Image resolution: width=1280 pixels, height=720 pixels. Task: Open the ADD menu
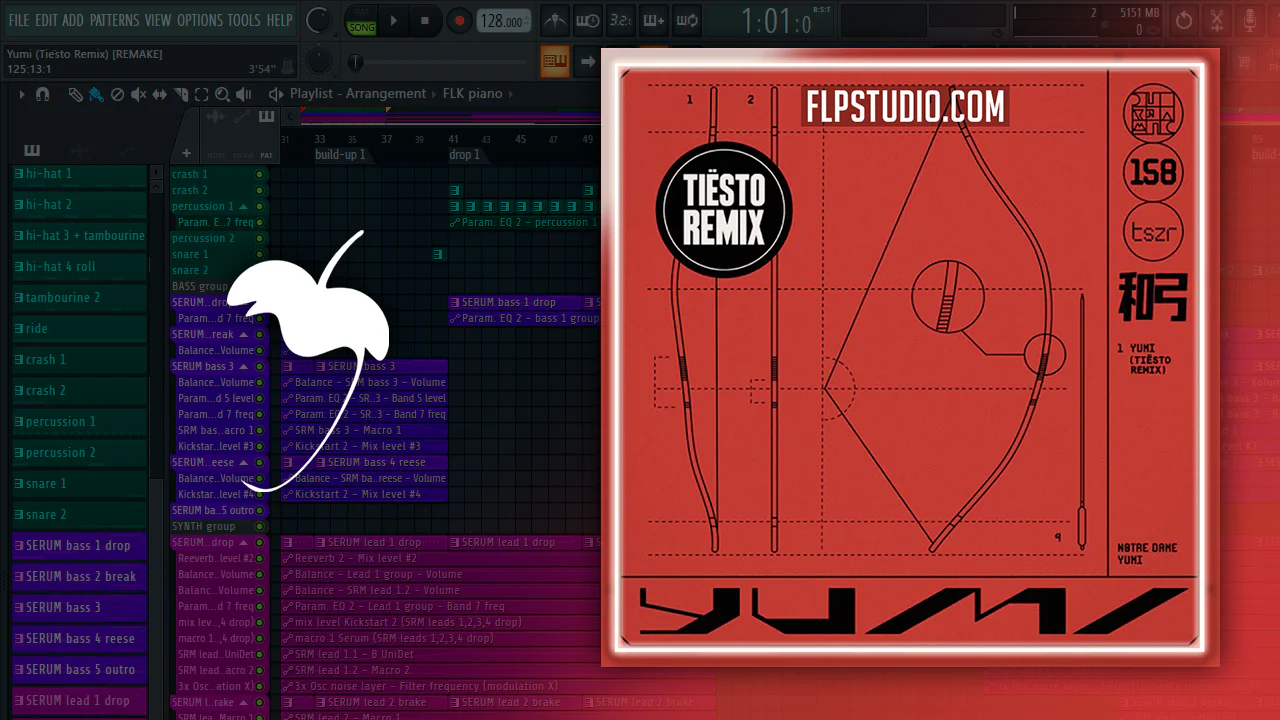(x=73, y=20)
